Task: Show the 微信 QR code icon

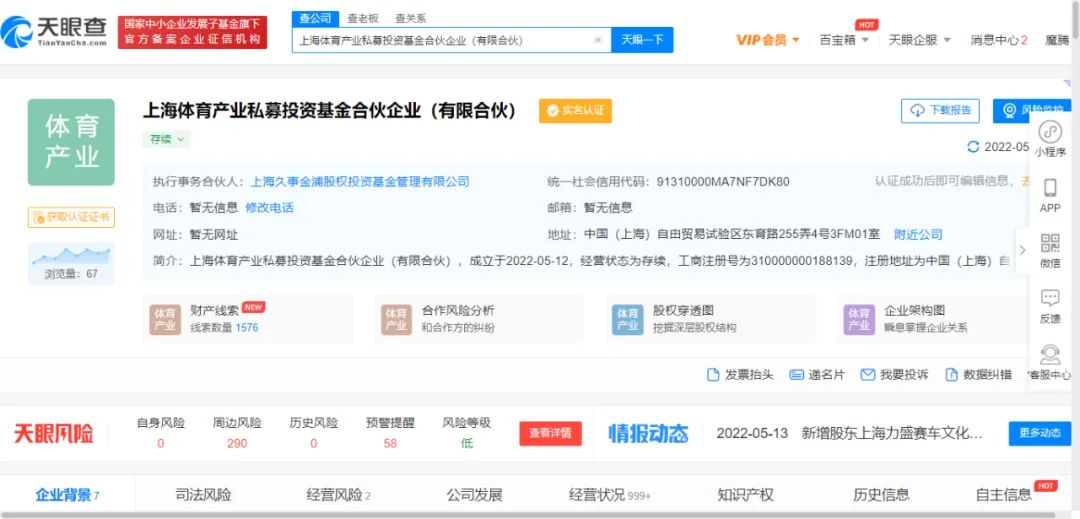Action: [1050, 251]
